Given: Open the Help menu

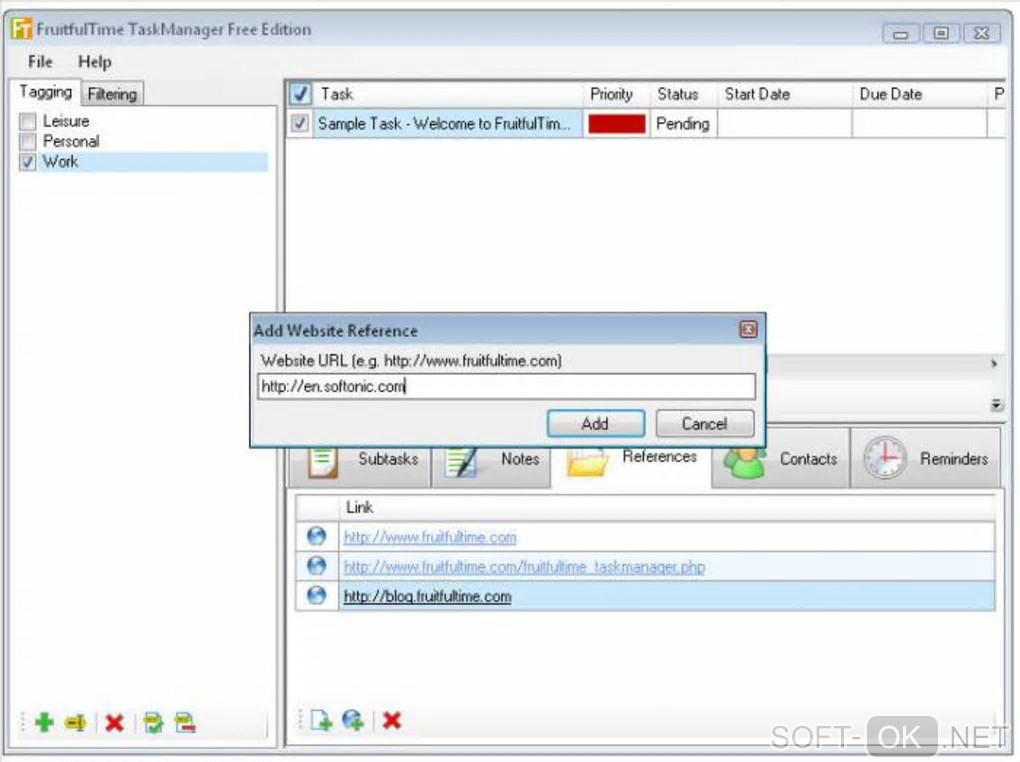Looking at the screenshot, I should point(95,62).
